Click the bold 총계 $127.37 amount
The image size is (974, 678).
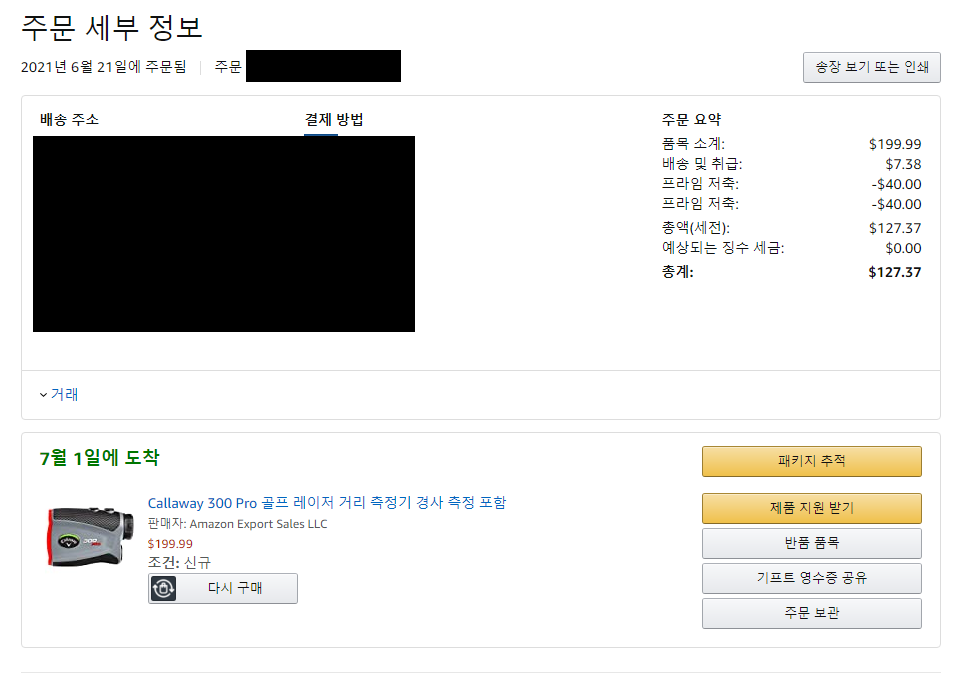tap(895, 272)
